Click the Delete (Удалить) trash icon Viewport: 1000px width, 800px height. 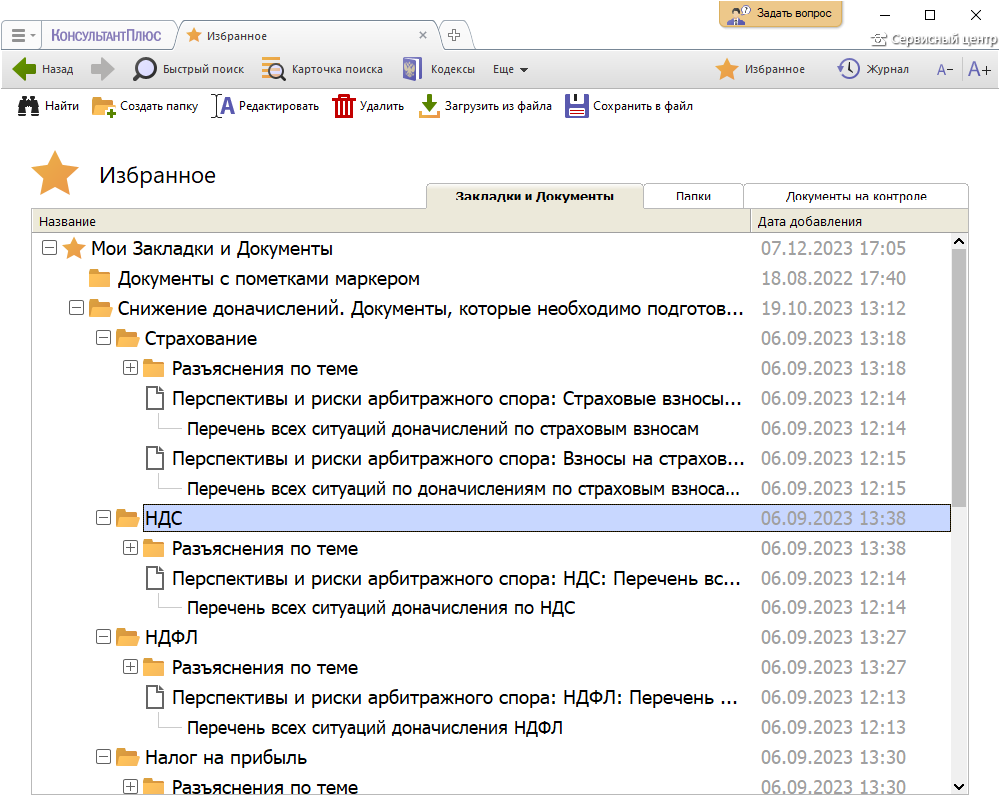coord(344,106)
